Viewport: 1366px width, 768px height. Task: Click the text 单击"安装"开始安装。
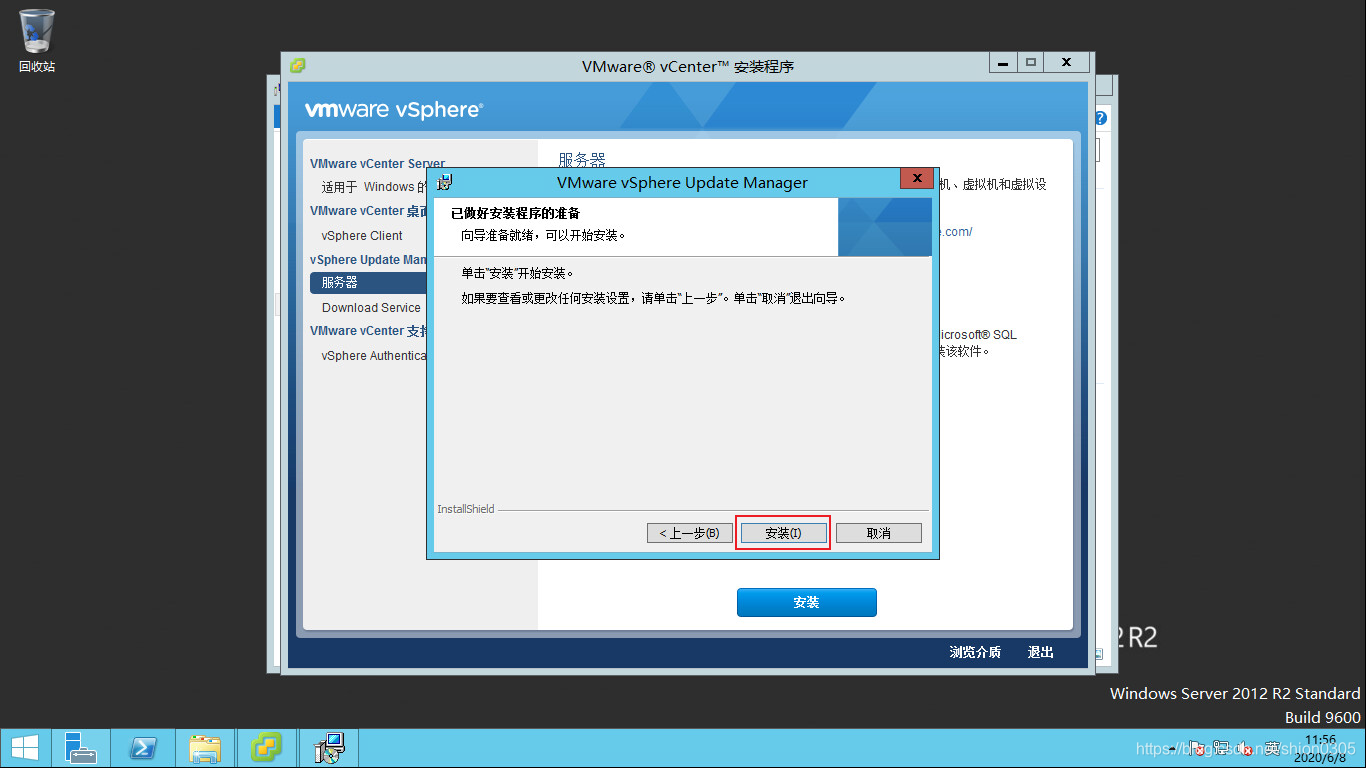click(518, 273)
